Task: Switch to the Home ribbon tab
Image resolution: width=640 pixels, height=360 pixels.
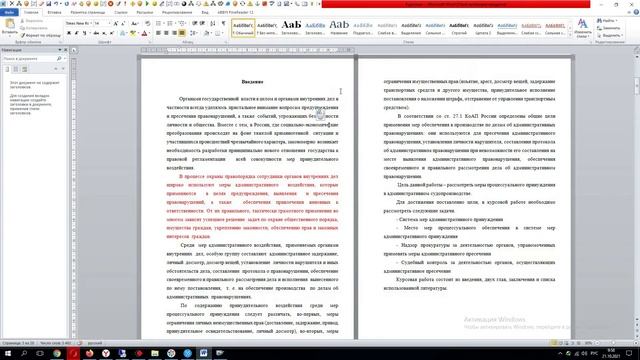Action: 31,13
